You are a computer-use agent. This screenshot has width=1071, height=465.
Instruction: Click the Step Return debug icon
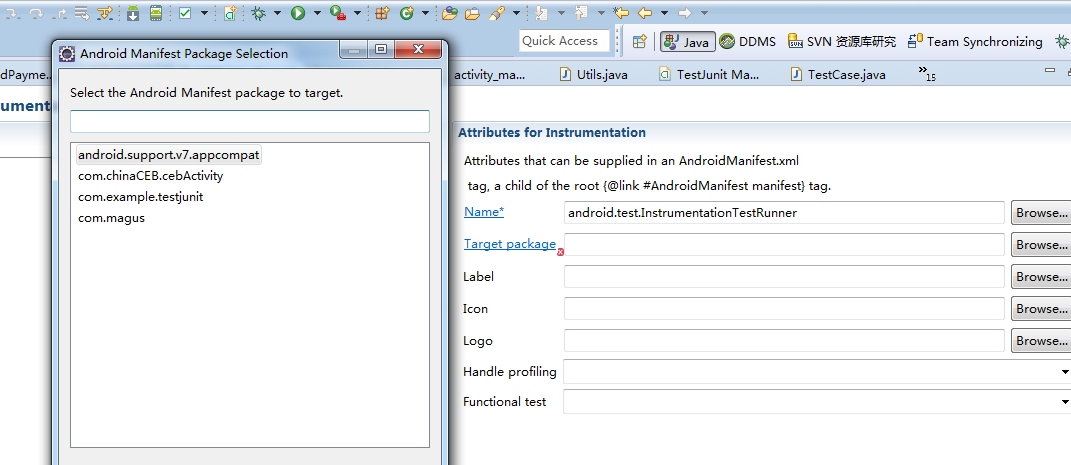[59, 12]
